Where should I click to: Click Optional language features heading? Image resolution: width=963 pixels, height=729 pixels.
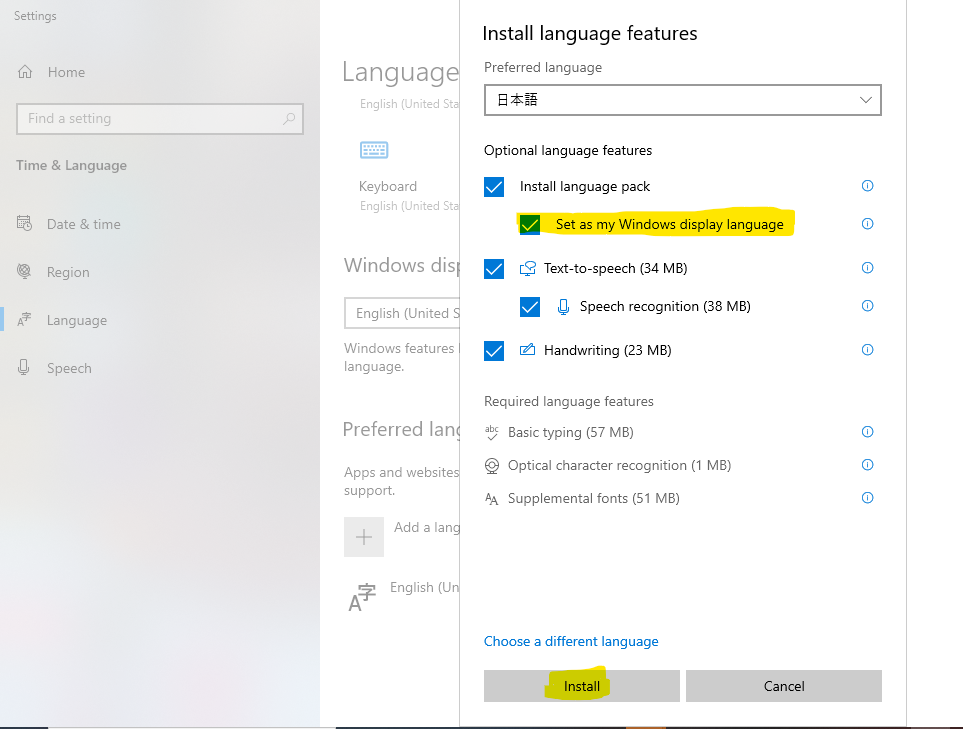567,150
